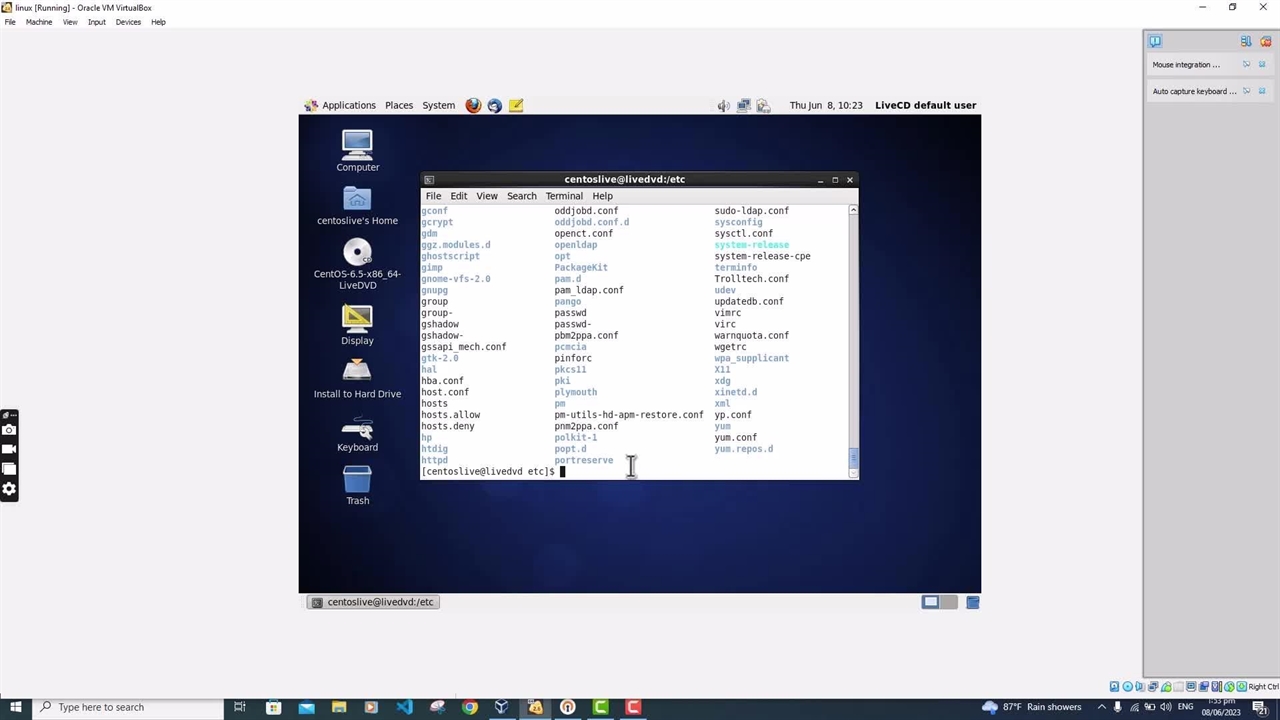
Task: Switch to the second workspace in switcher
Action: click(949, 602)
